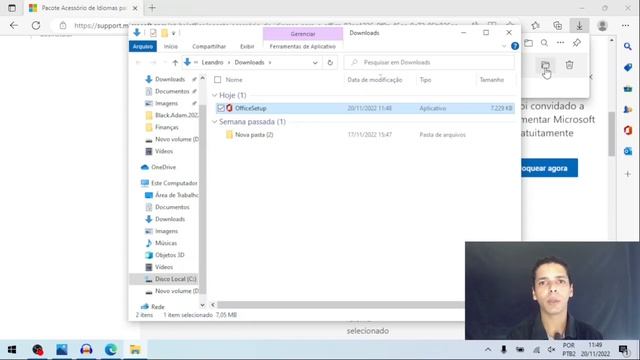Viewport: 640px width, 360px height.
Task: Click the Edge page vertical scrollbar
Action: (x=611, y=133)
